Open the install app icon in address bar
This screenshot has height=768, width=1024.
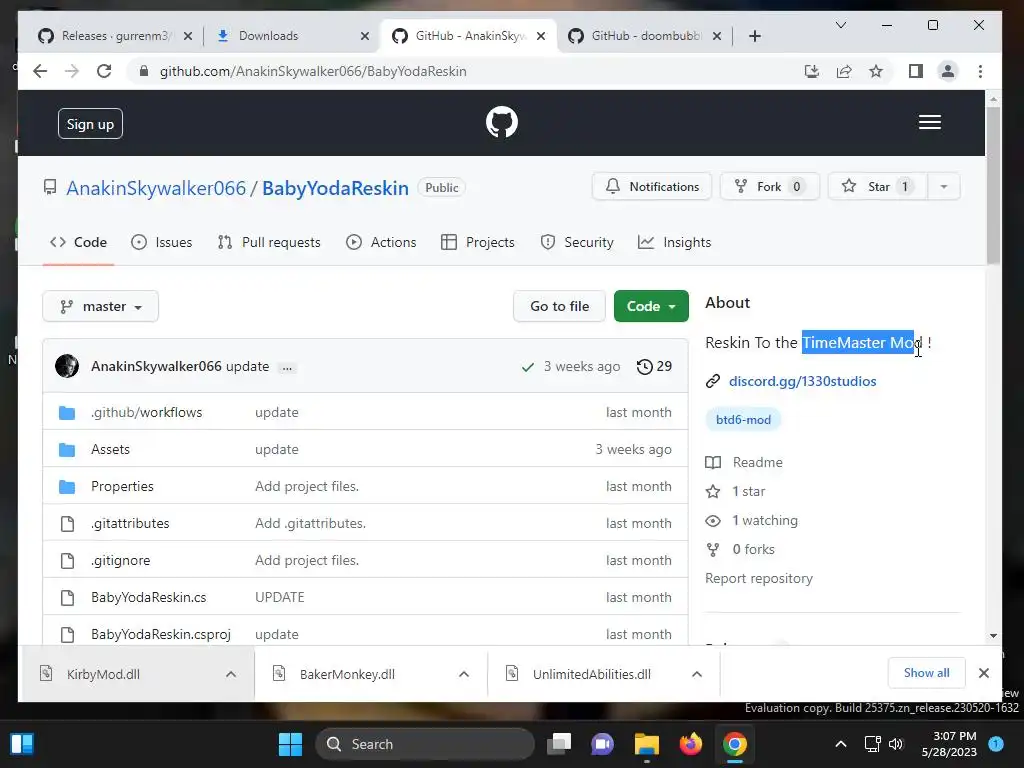[812, 71]
